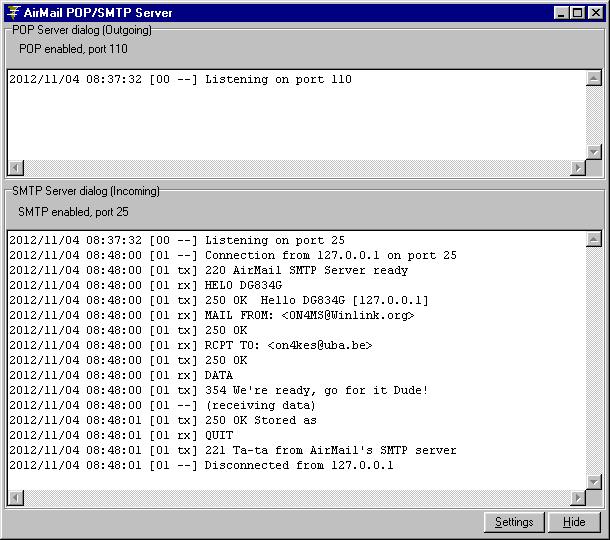
Task: Select '250 OK Hello DG834G [127.0.0.1]' line
Action: 219,300
